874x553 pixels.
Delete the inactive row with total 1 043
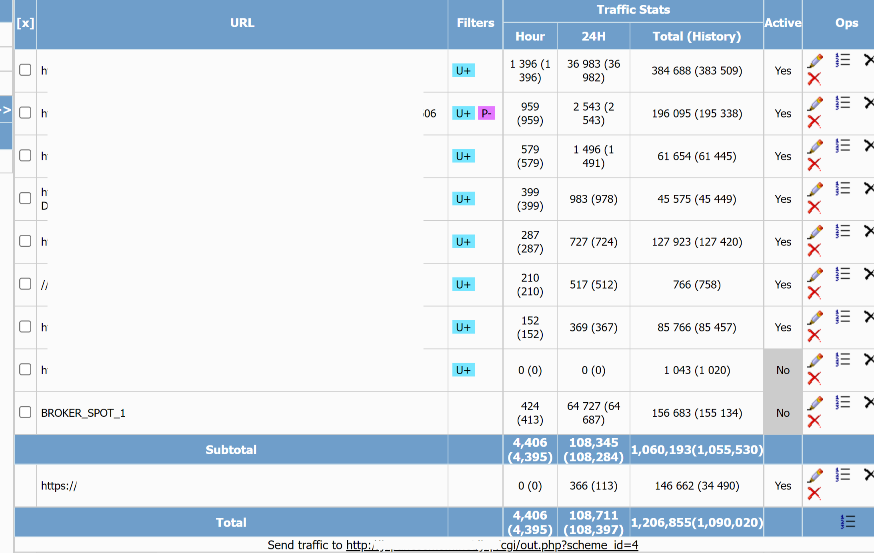tap(814, 379)
